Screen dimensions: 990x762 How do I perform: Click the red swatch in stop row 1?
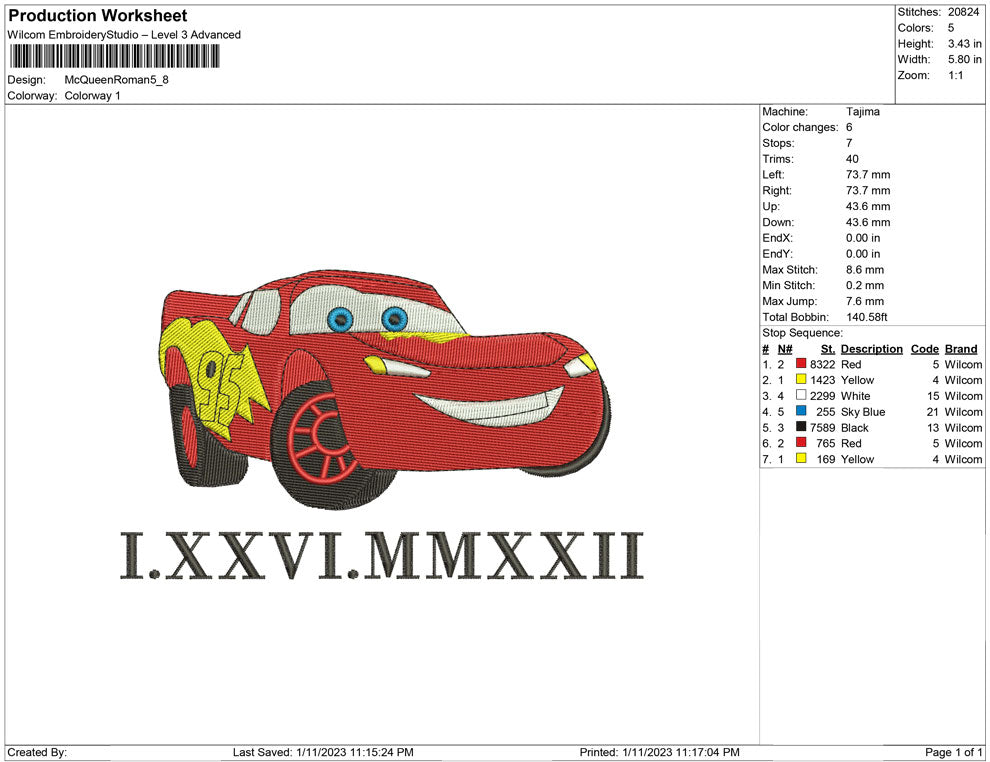(801, 364)
